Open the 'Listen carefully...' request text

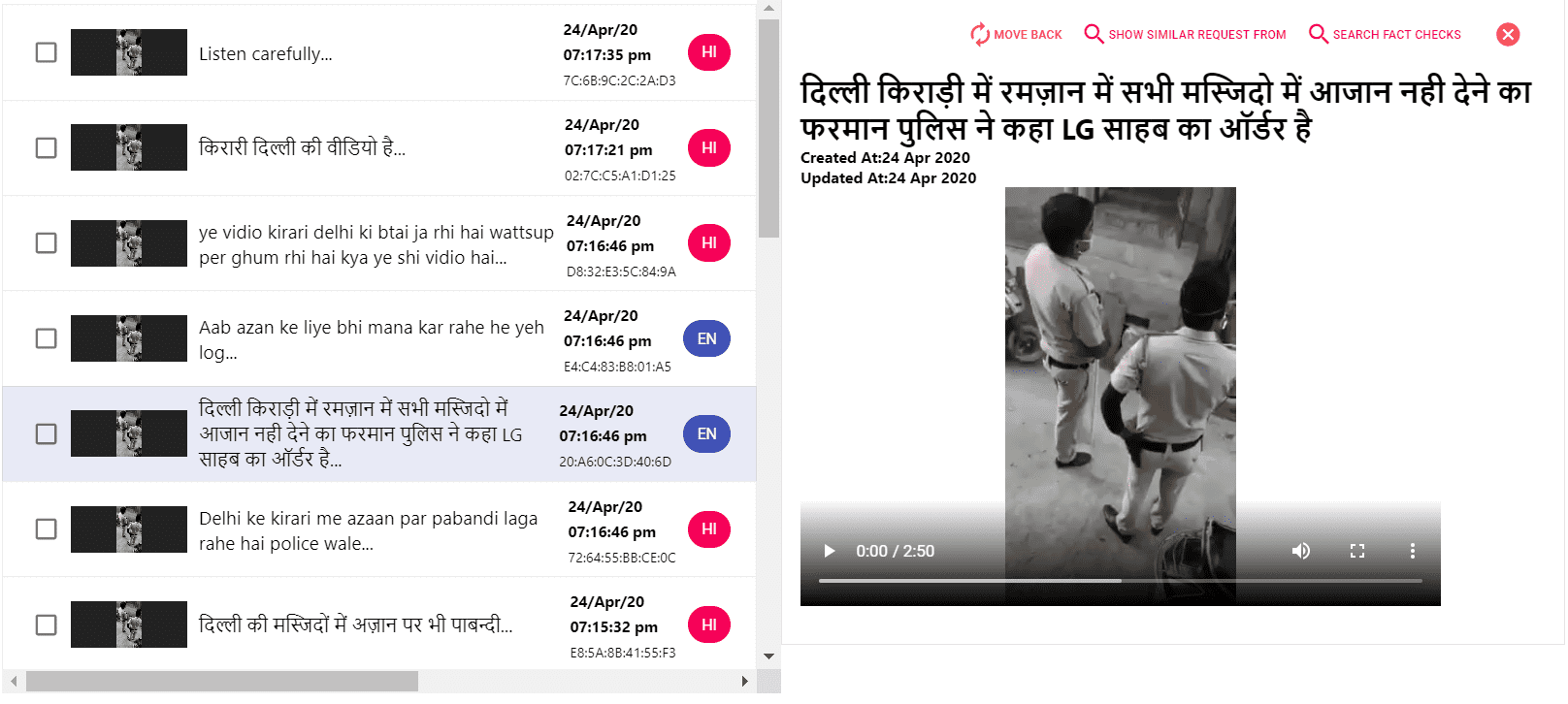click(x=266, y=53)
